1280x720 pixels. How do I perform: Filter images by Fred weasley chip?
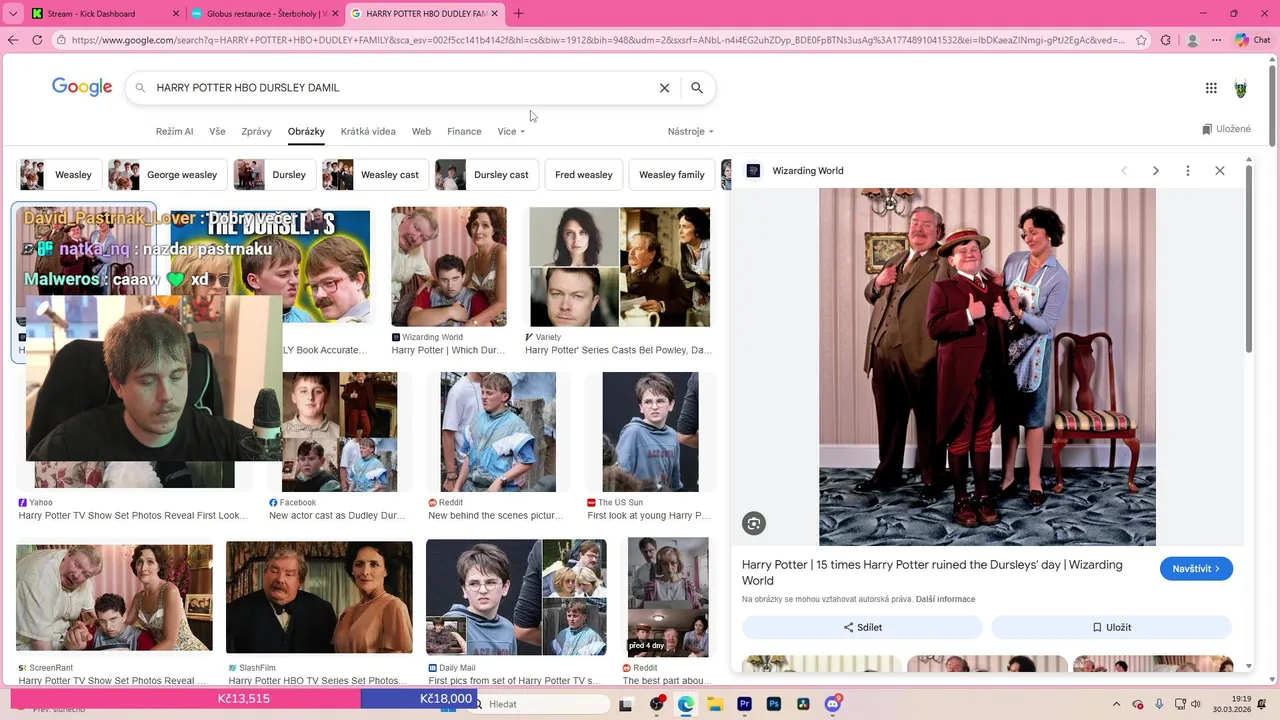[x=584, y=174]
